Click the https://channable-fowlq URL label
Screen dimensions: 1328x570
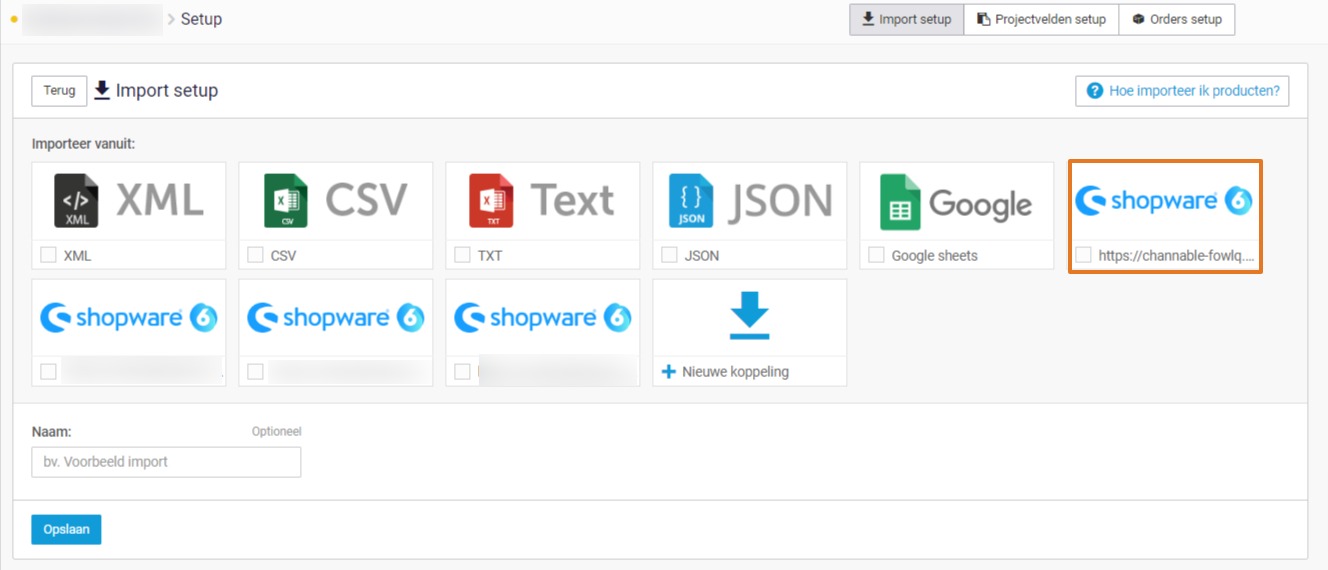(1176, 255)
